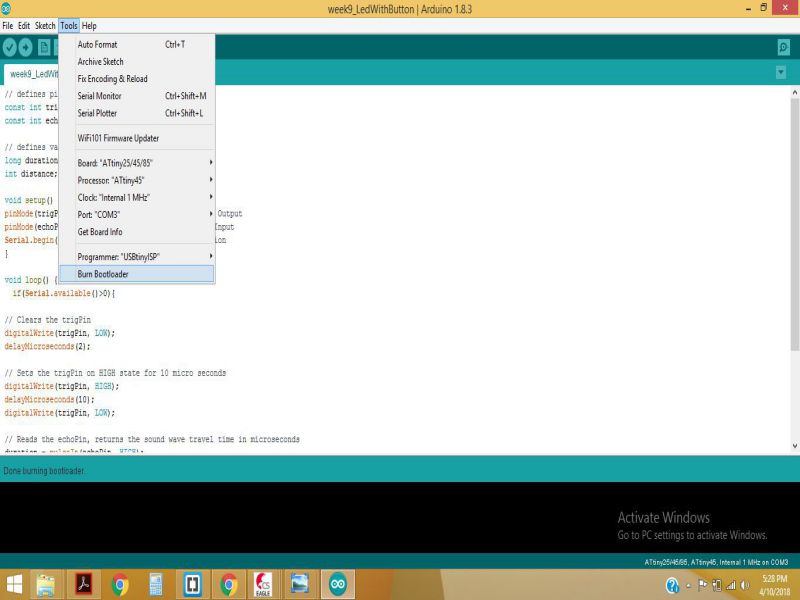Show hidden tray icons arrow

coord(689,586)
